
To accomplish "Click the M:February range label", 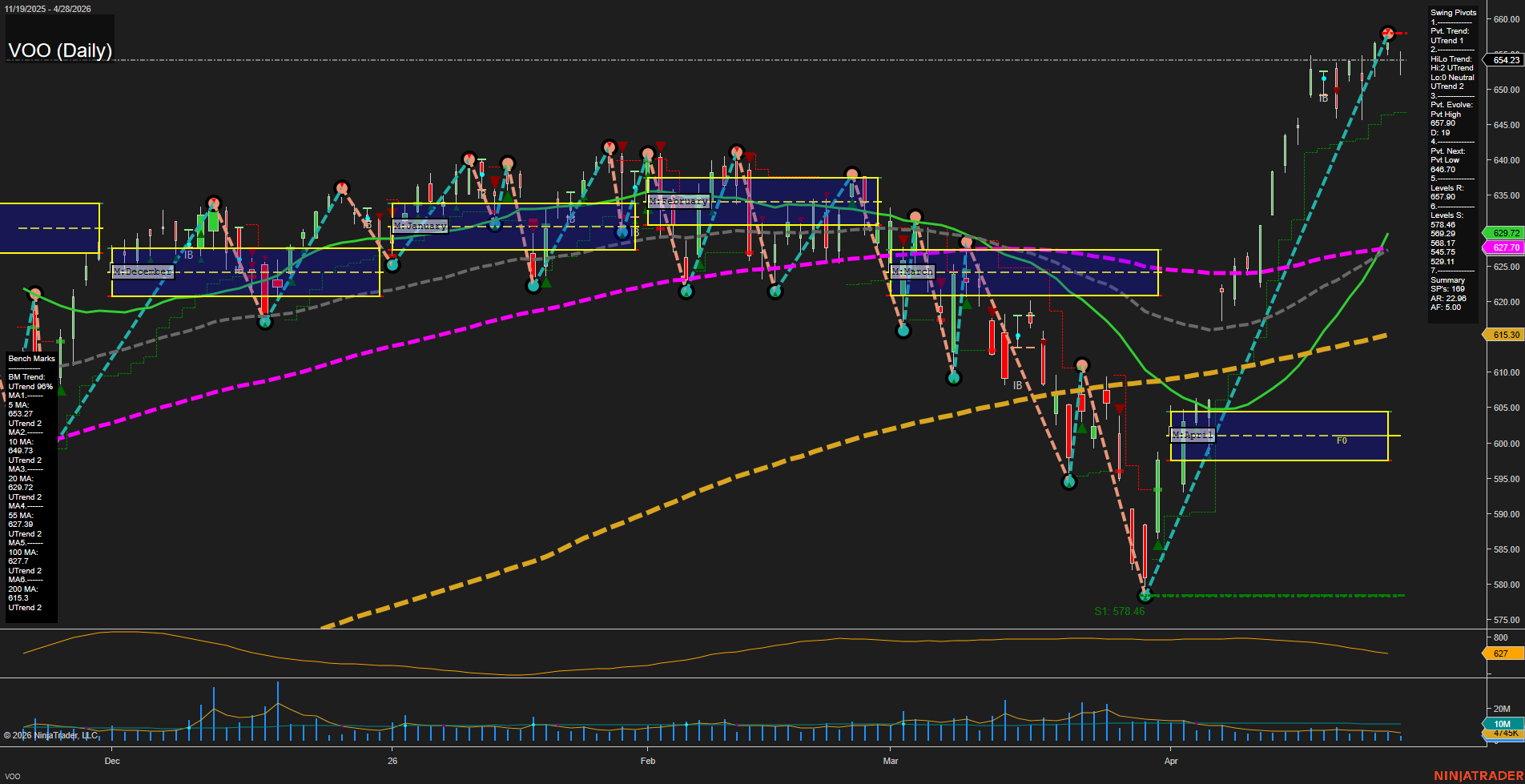I will pos(678,201).
